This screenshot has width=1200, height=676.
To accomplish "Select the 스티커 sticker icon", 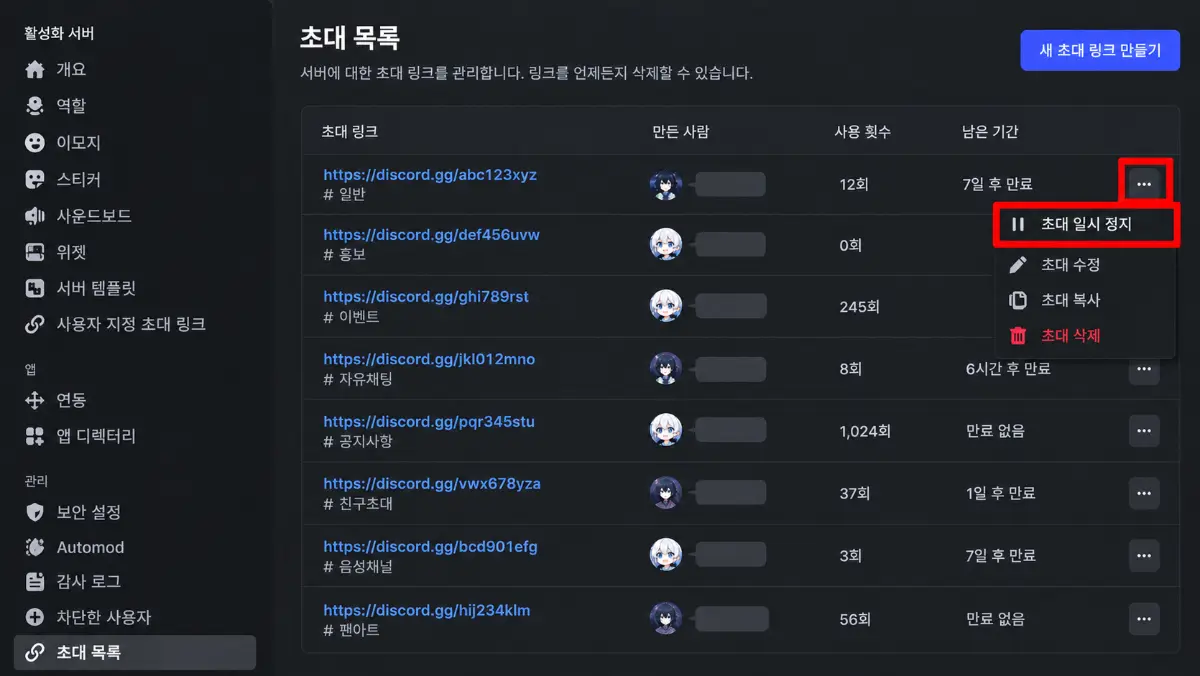I will click(35, 180).
